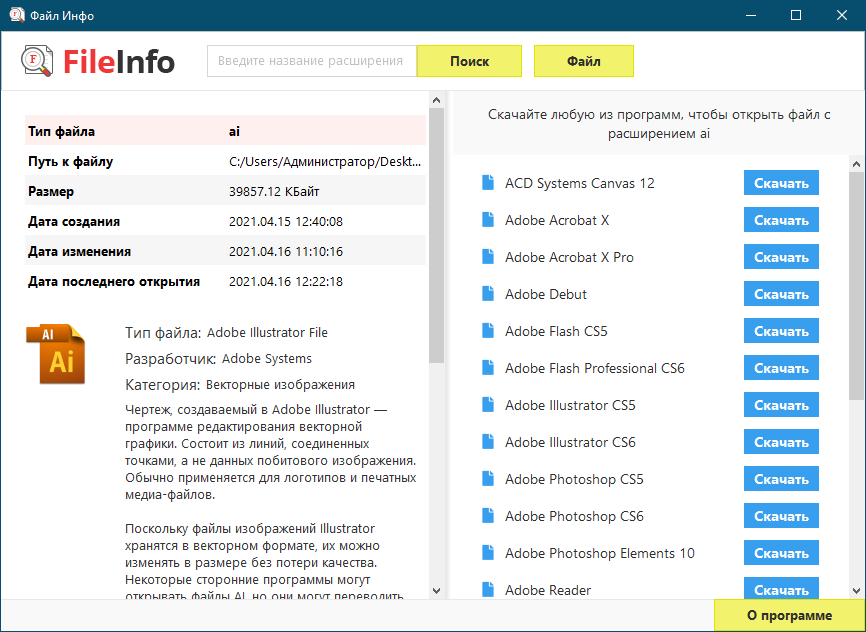Click the orange Ai file type icon
Screen dimensions: 866x632
[x=56, y=354]
